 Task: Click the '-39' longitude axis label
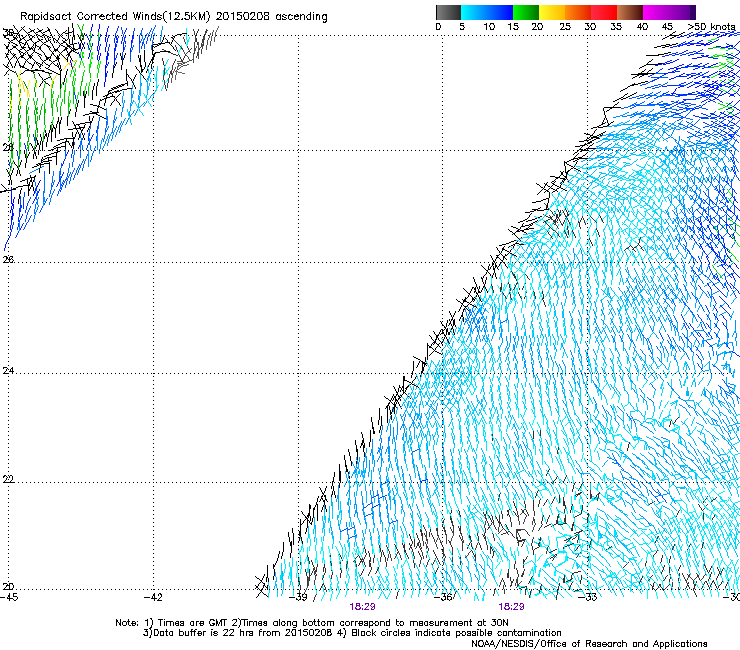[298, 597]
